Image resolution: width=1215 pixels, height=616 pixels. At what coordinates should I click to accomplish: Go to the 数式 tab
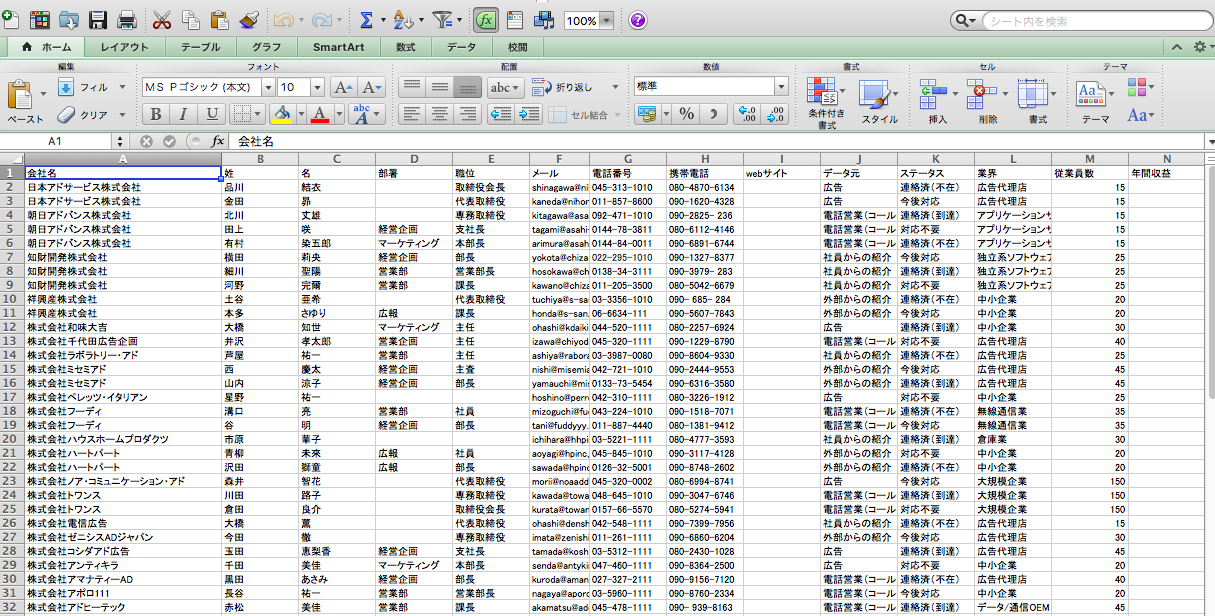(405, 47)
